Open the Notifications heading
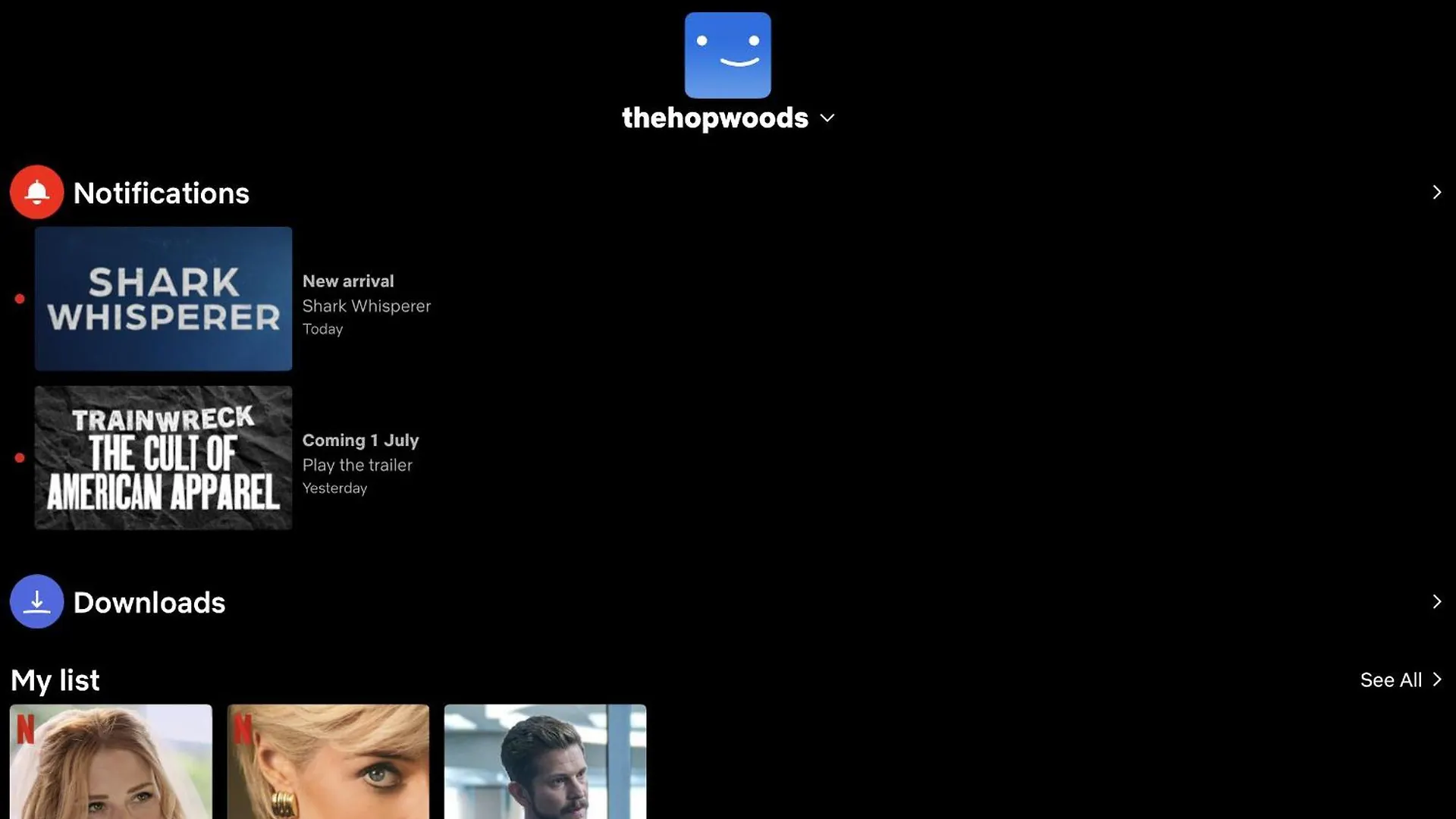The height and width of the screenshot is (819, 1456). pos(161,193)
